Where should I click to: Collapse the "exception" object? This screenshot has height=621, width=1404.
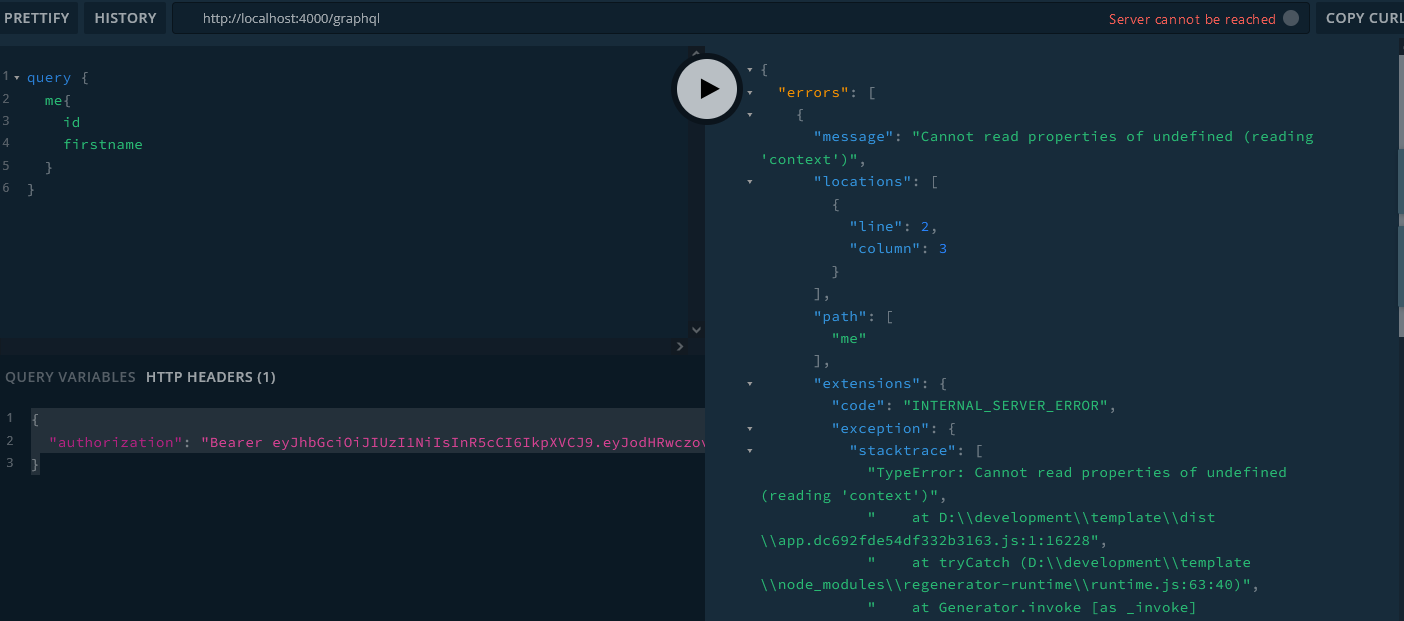[750, 428]
